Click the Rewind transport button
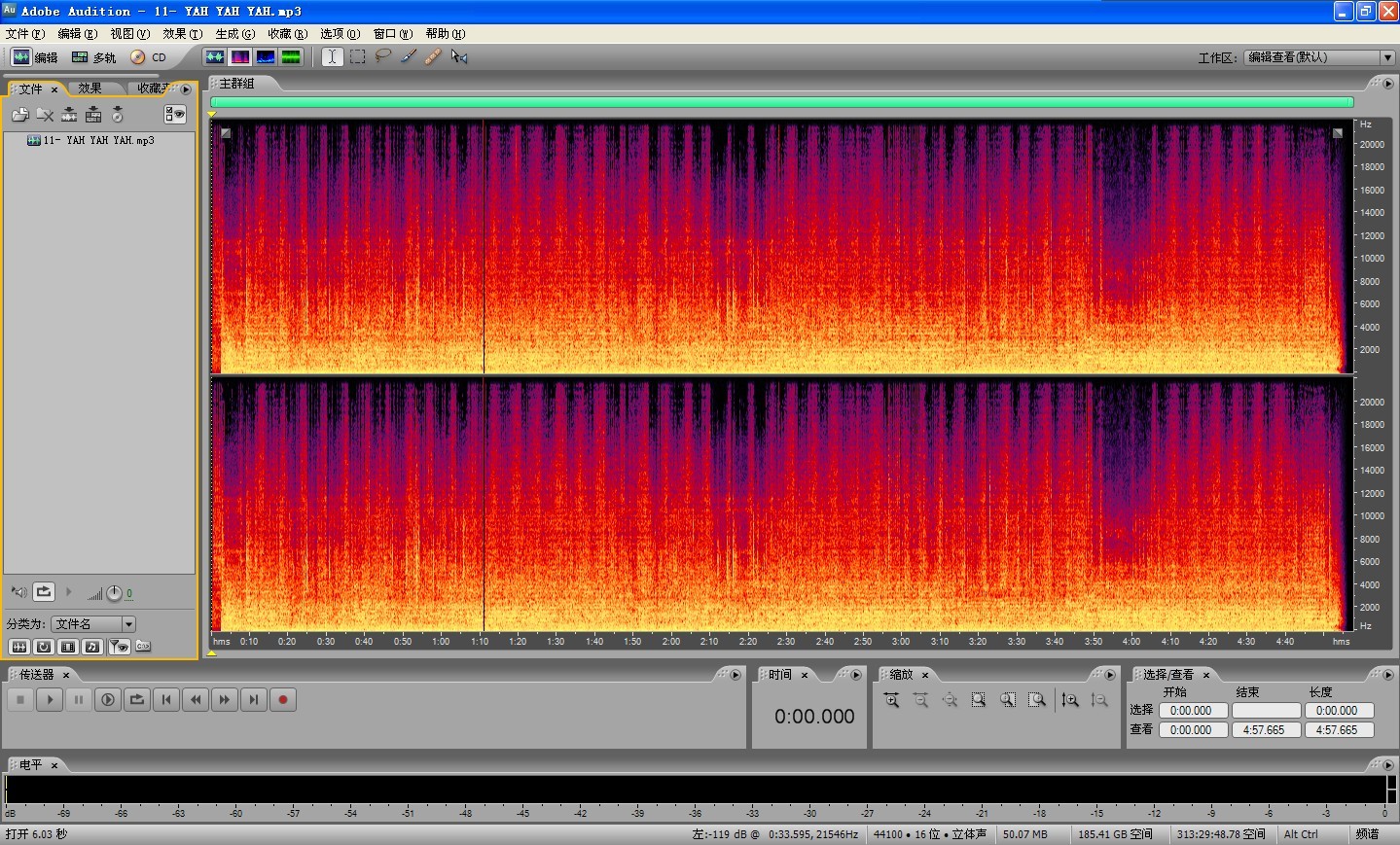Image resolution: width=1400 pixels, height=845 pixels. [196, 699]
